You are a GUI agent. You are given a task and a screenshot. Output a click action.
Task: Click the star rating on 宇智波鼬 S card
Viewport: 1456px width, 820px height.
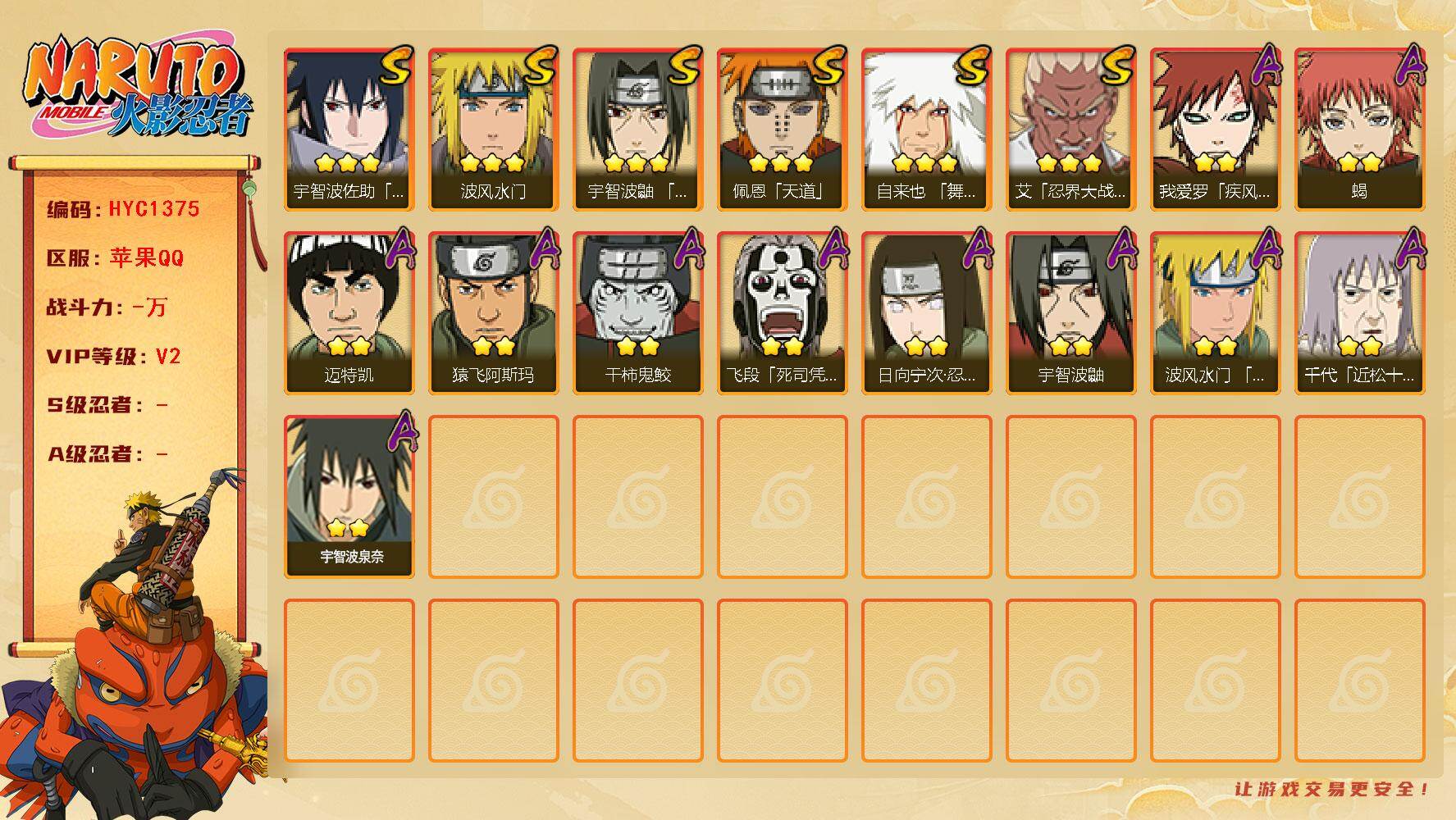[637, 162]
